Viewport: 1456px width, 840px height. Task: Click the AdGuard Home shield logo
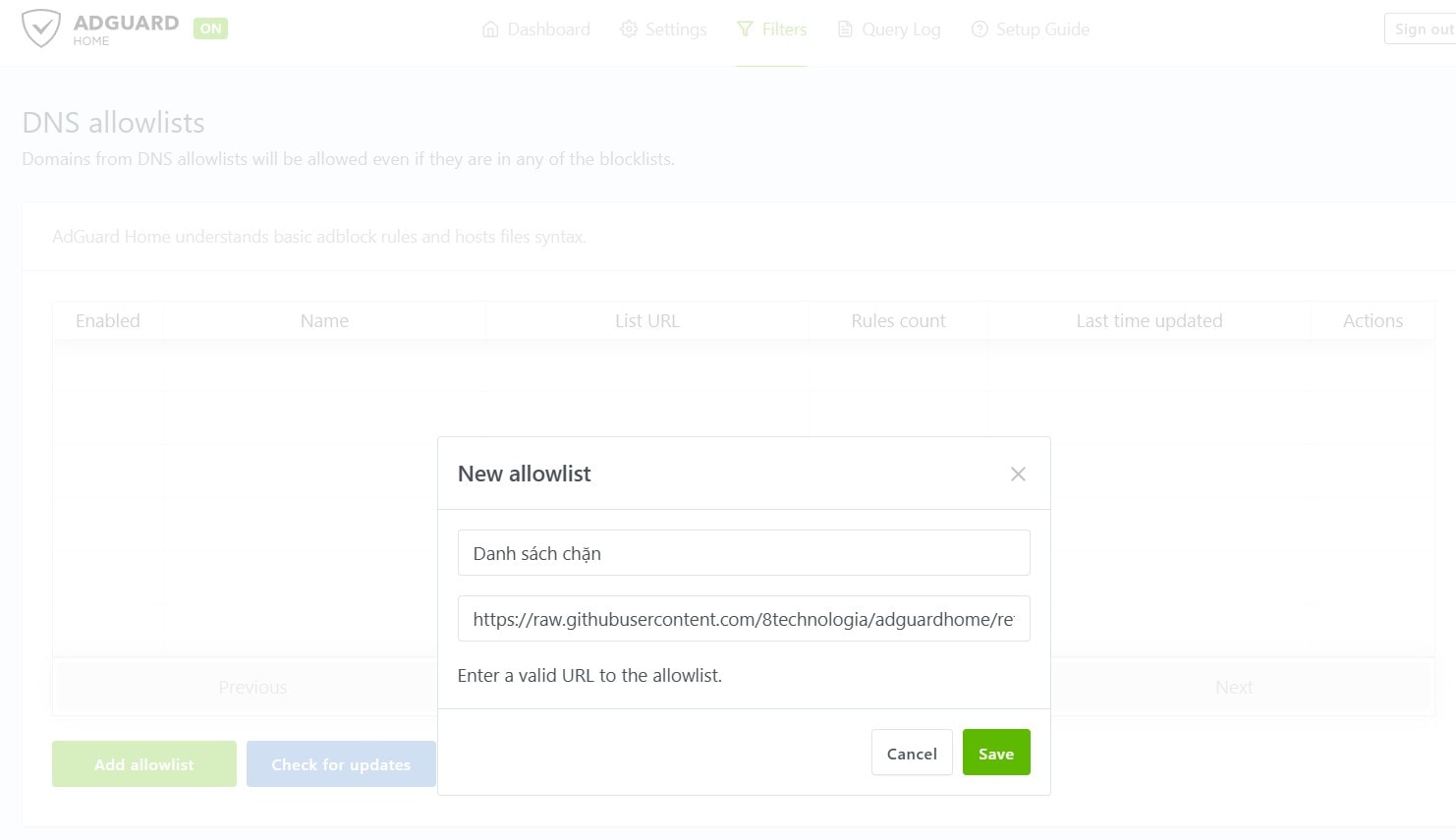point(41,28)
